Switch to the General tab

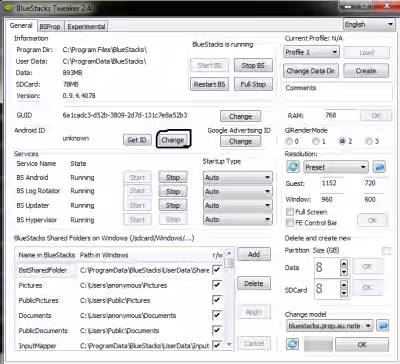(21, 25)
